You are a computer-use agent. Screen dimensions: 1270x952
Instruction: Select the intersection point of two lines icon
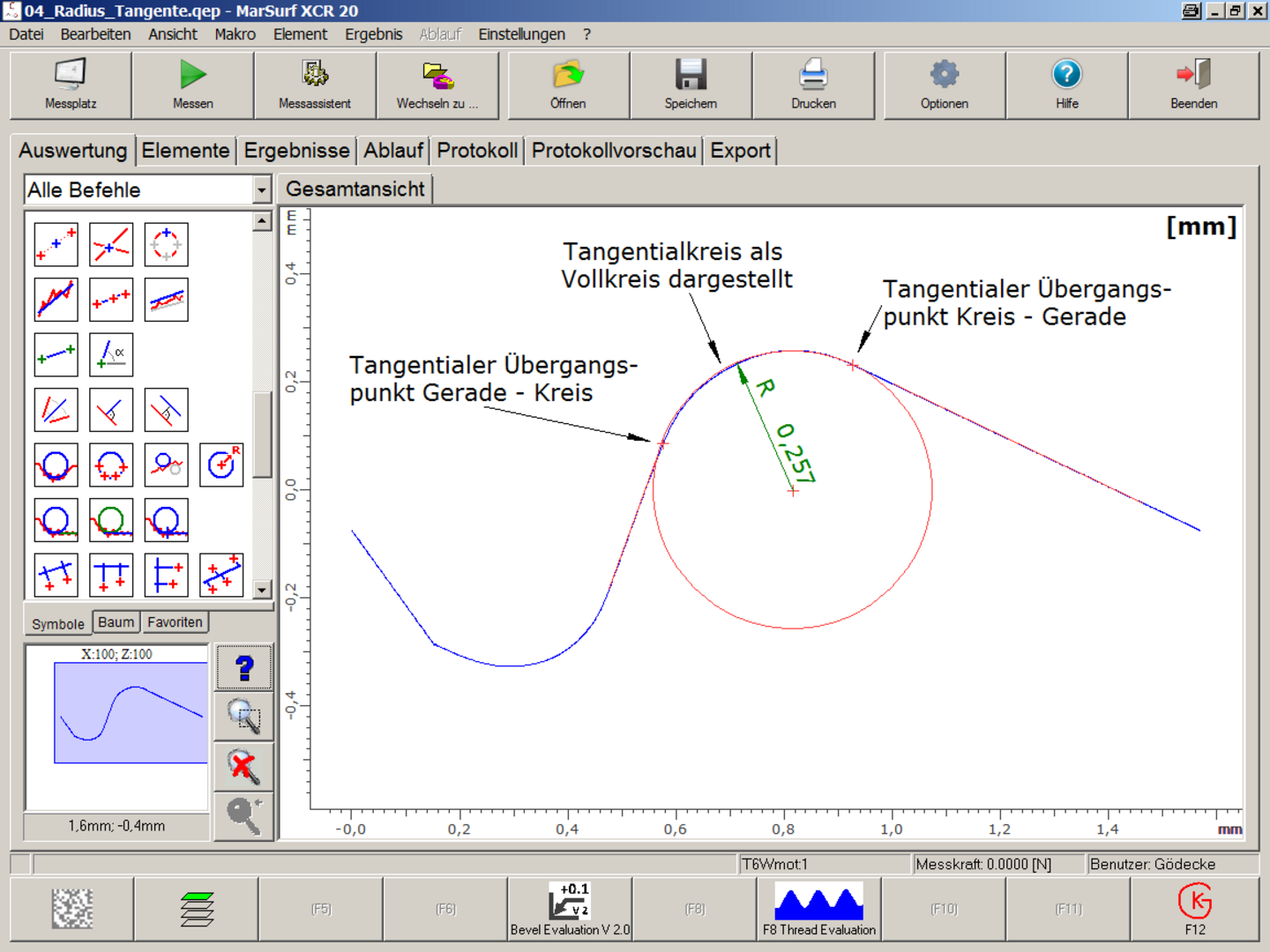coord(111,245)
